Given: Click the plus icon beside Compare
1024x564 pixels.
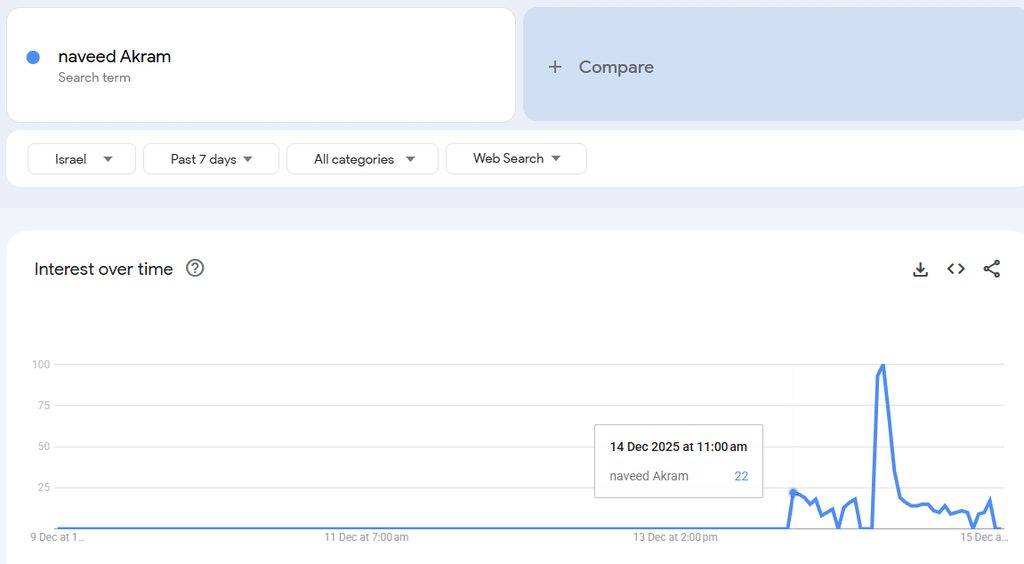Looking at the screenshot, I should coord(555,67).
